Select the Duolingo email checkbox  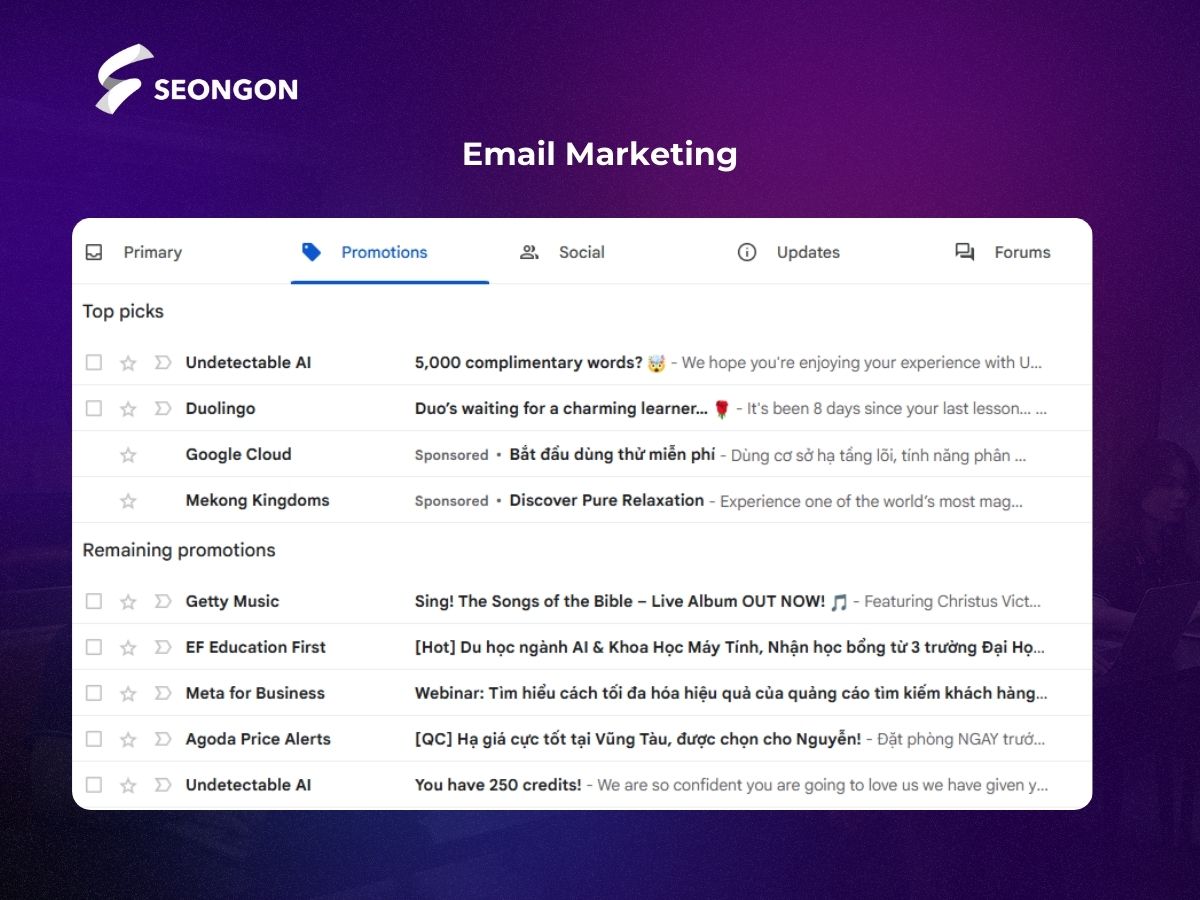pyautogui.click(x=94, y=408)
